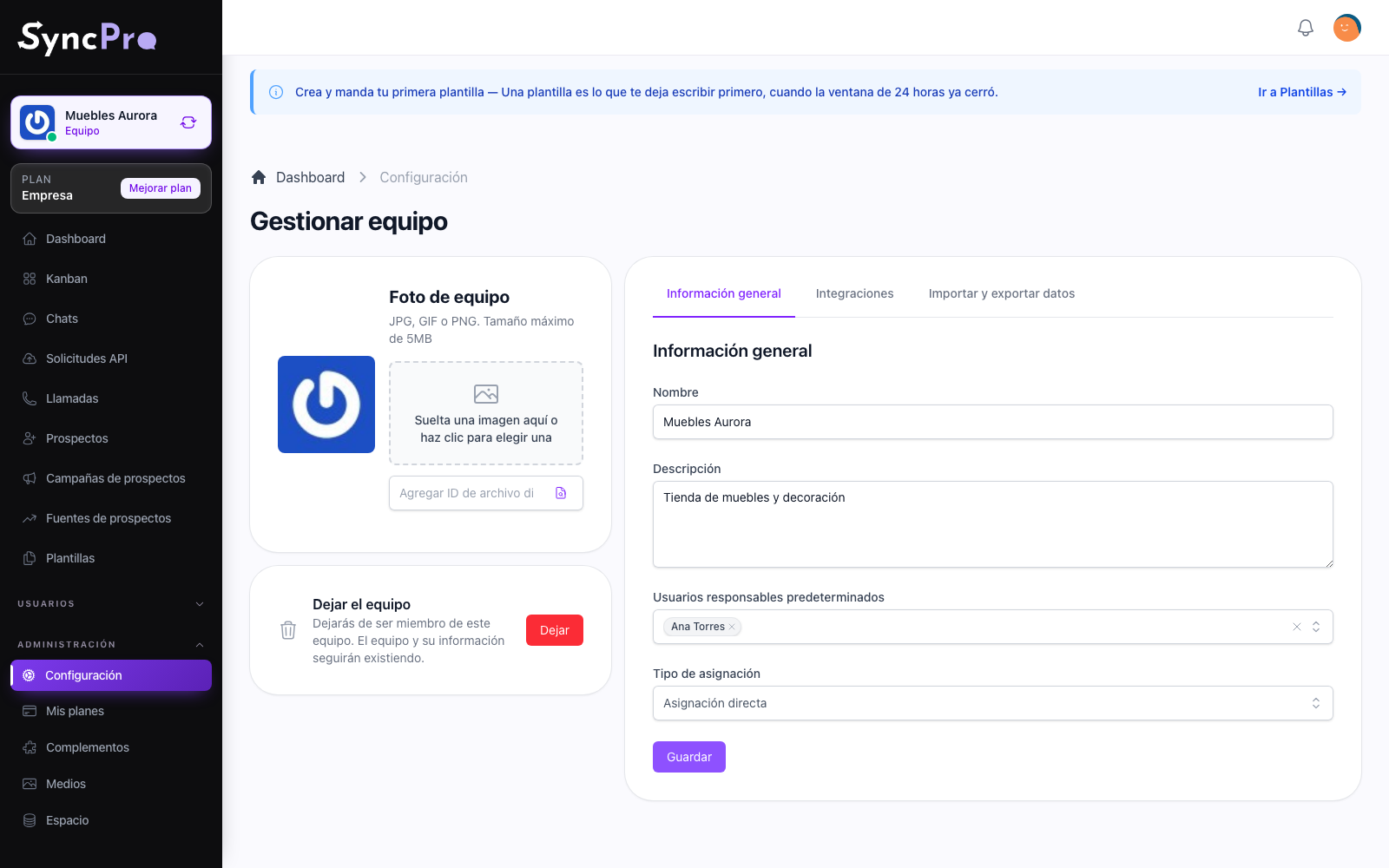The width and height of the screenshot is (1389, 868).
Task: Click the home icon in the breadcrumb
Action: click(258, 177)
